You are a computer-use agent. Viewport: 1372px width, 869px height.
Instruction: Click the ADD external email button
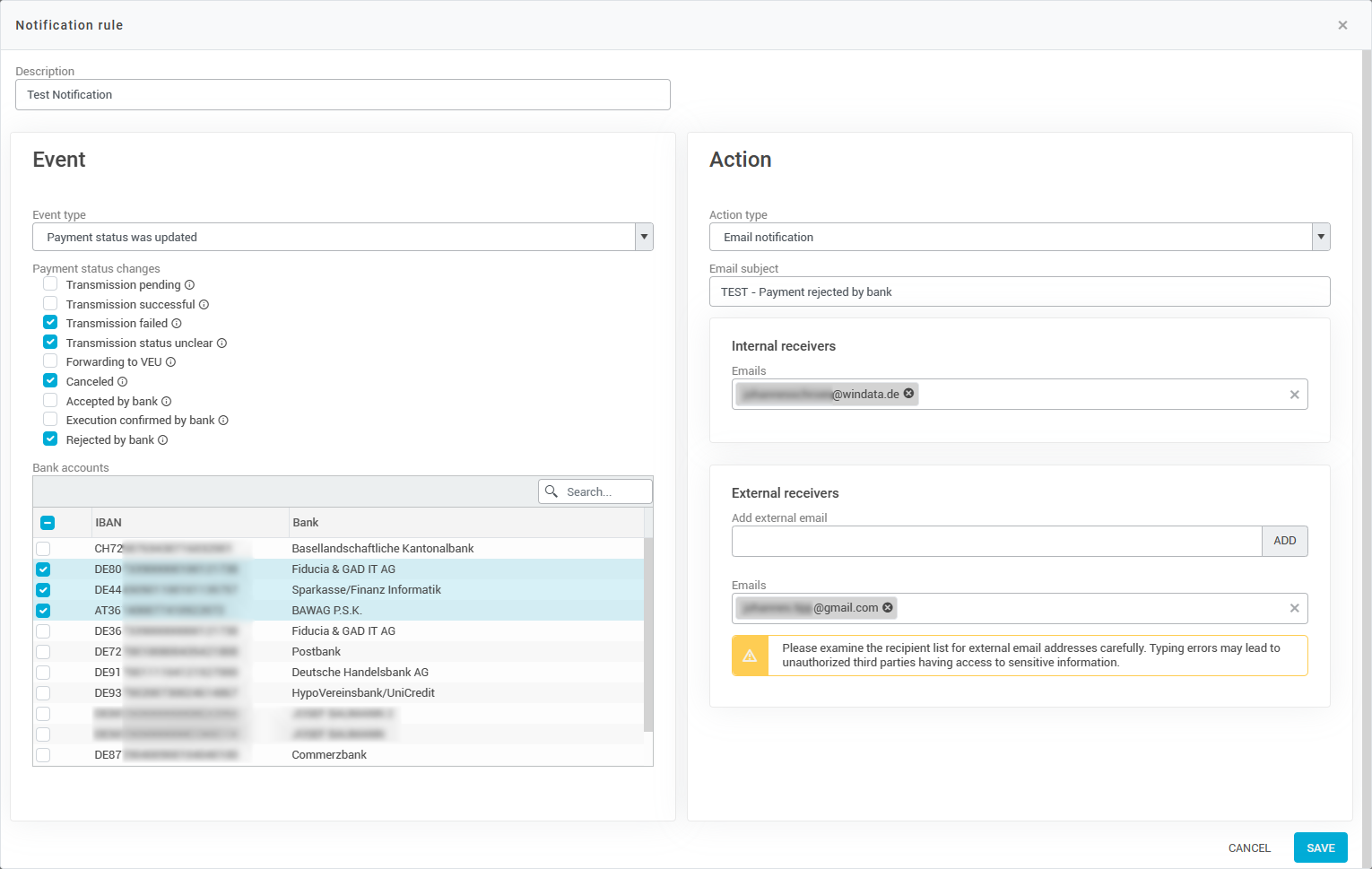coord(1284,541)
